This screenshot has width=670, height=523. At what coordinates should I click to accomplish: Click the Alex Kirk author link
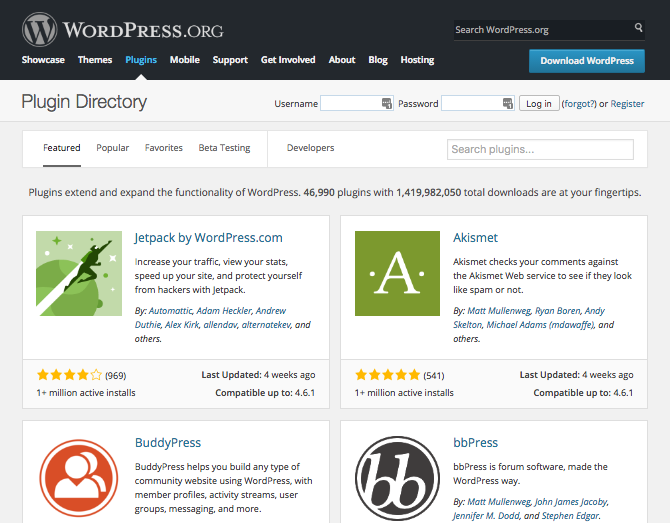(182, 325)
